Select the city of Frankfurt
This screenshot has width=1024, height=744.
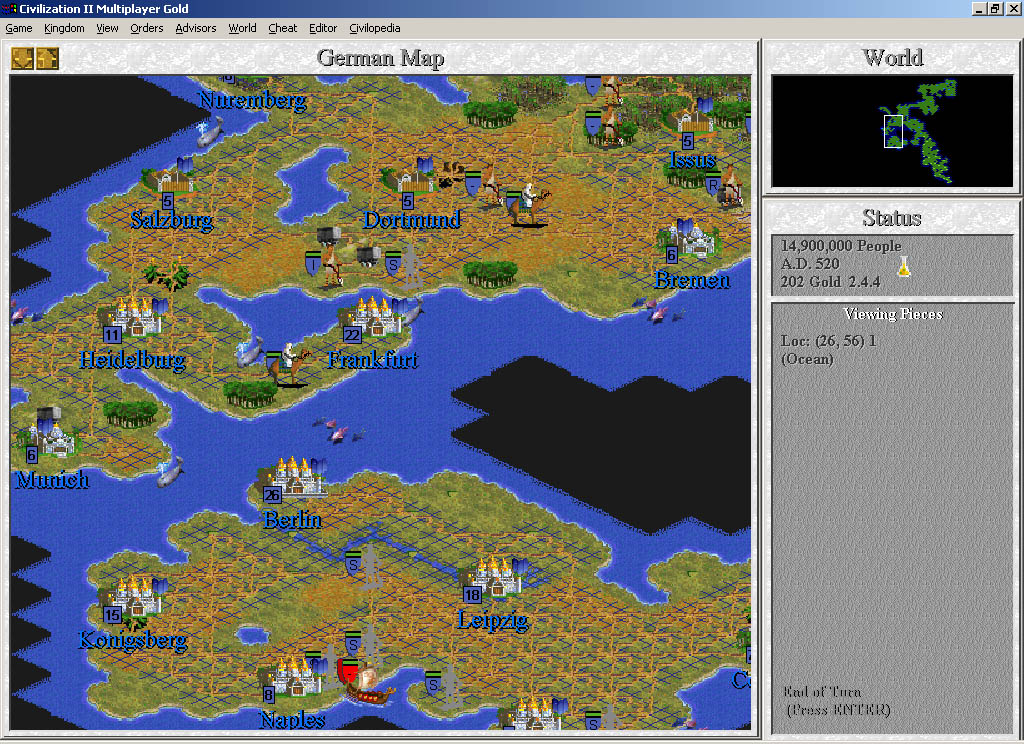click(374, 318)
